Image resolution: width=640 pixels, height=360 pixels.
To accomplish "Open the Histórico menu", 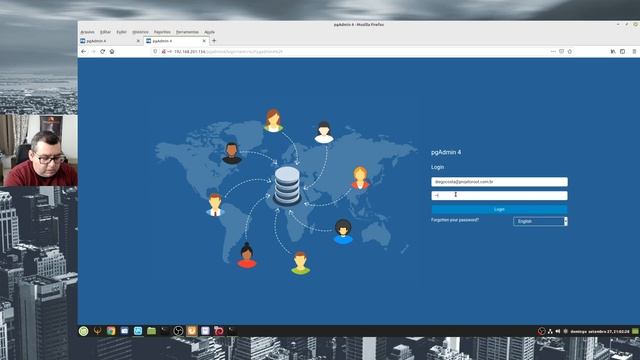I will (x=140, y=32).
